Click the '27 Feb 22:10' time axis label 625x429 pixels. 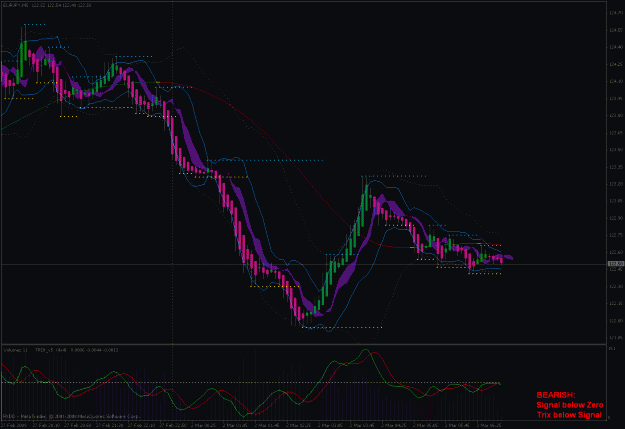tap(140, 425)
